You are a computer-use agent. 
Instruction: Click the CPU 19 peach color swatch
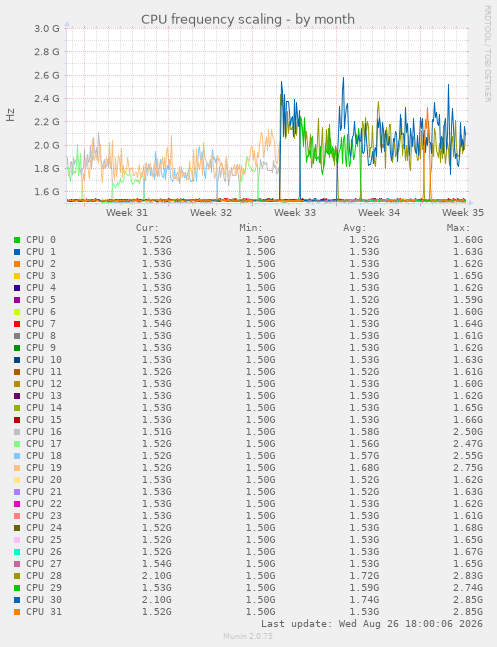tap(17, 468)
